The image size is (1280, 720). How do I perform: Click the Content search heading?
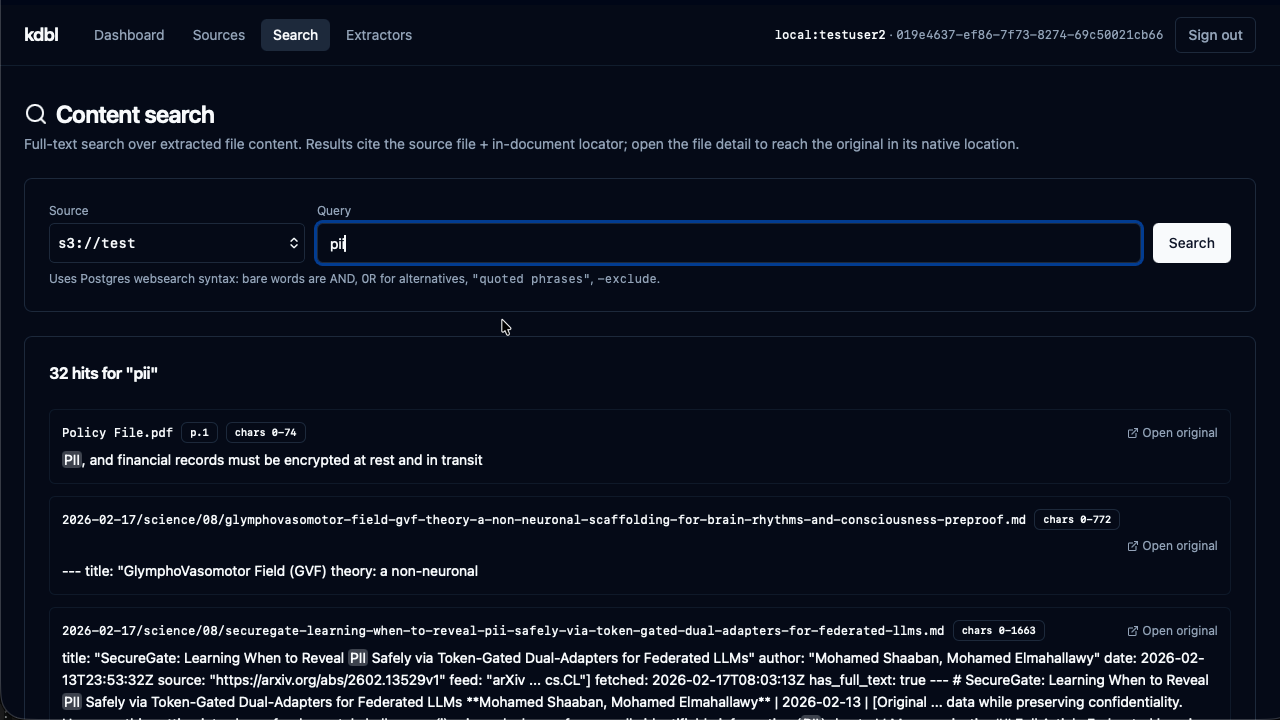point(135,115)
